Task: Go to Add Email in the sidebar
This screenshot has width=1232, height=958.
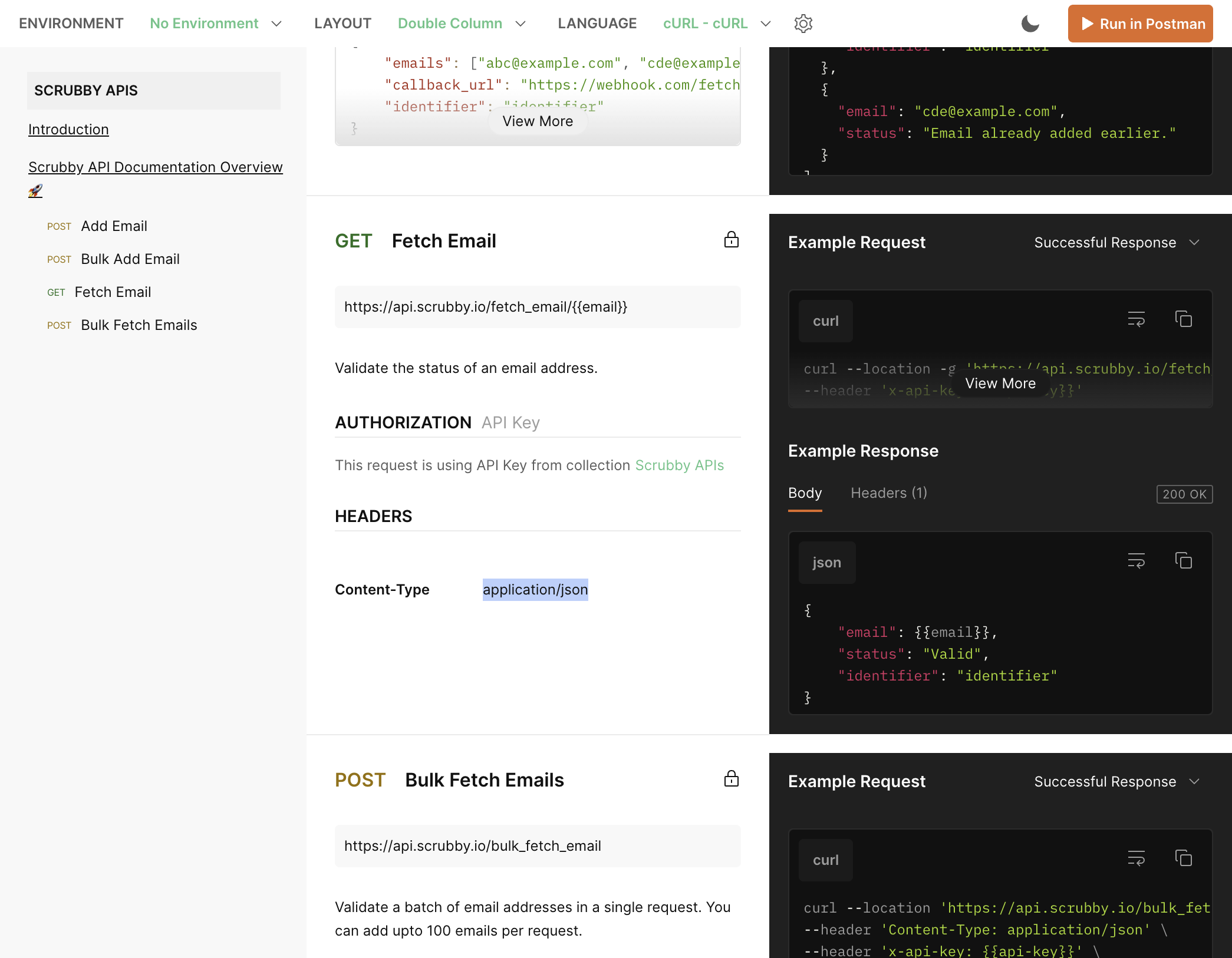Action: (x=114, y=226)
